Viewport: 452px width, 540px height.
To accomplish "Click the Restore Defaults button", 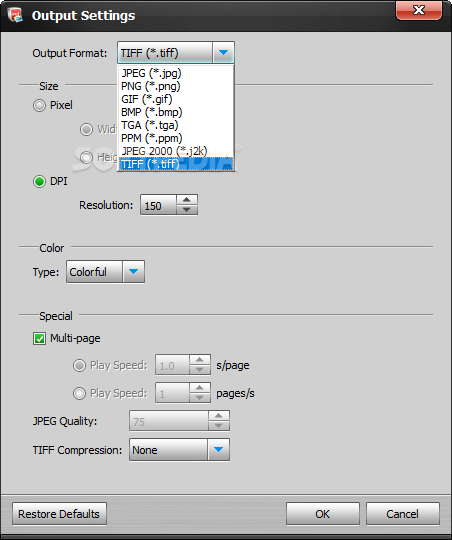I will (59, 514).
